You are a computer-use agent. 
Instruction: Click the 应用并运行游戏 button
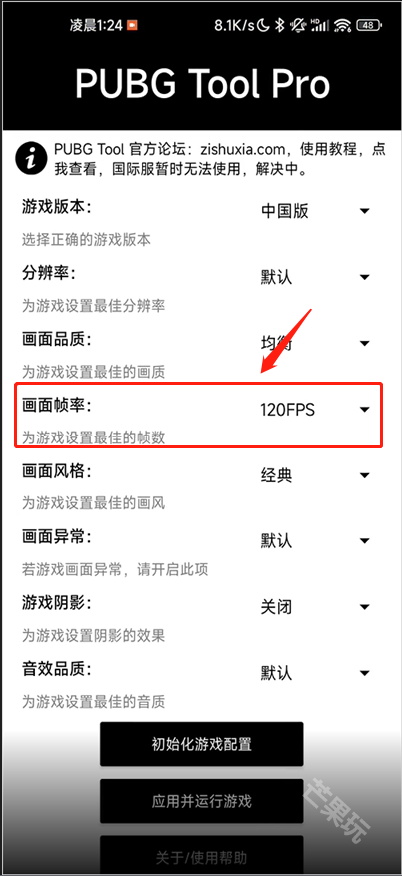(202, 801)
